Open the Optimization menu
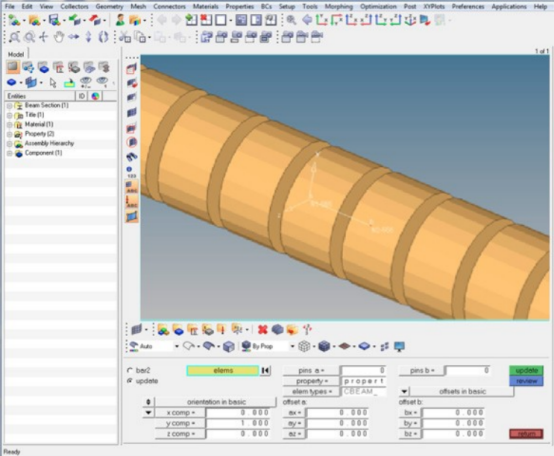554x456 pixels. (x=378, y=6)
